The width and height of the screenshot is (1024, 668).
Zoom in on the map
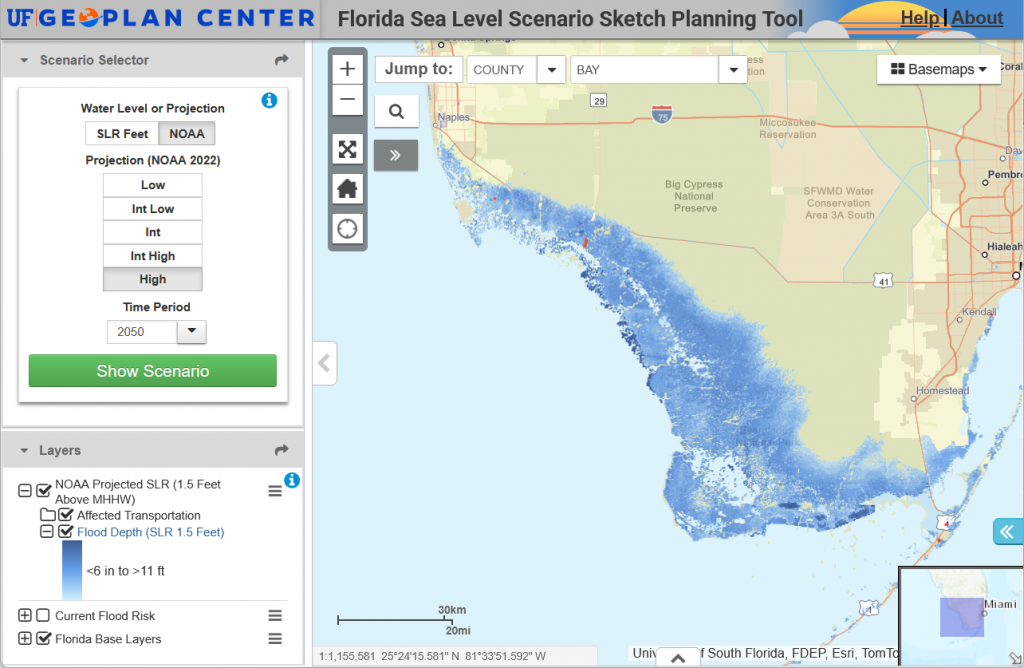347,69
